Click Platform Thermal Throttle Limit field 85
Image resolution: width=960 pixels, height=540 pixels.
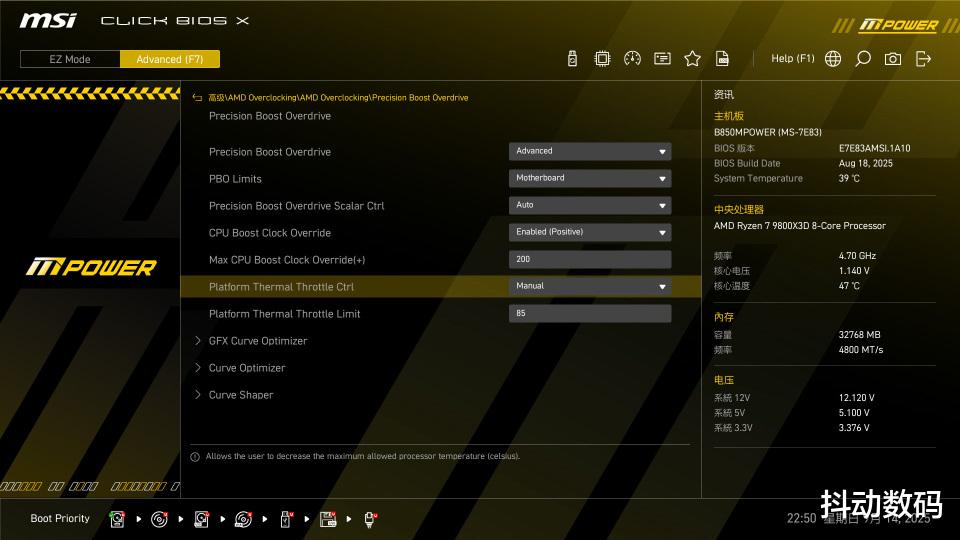tap(590, 313)
